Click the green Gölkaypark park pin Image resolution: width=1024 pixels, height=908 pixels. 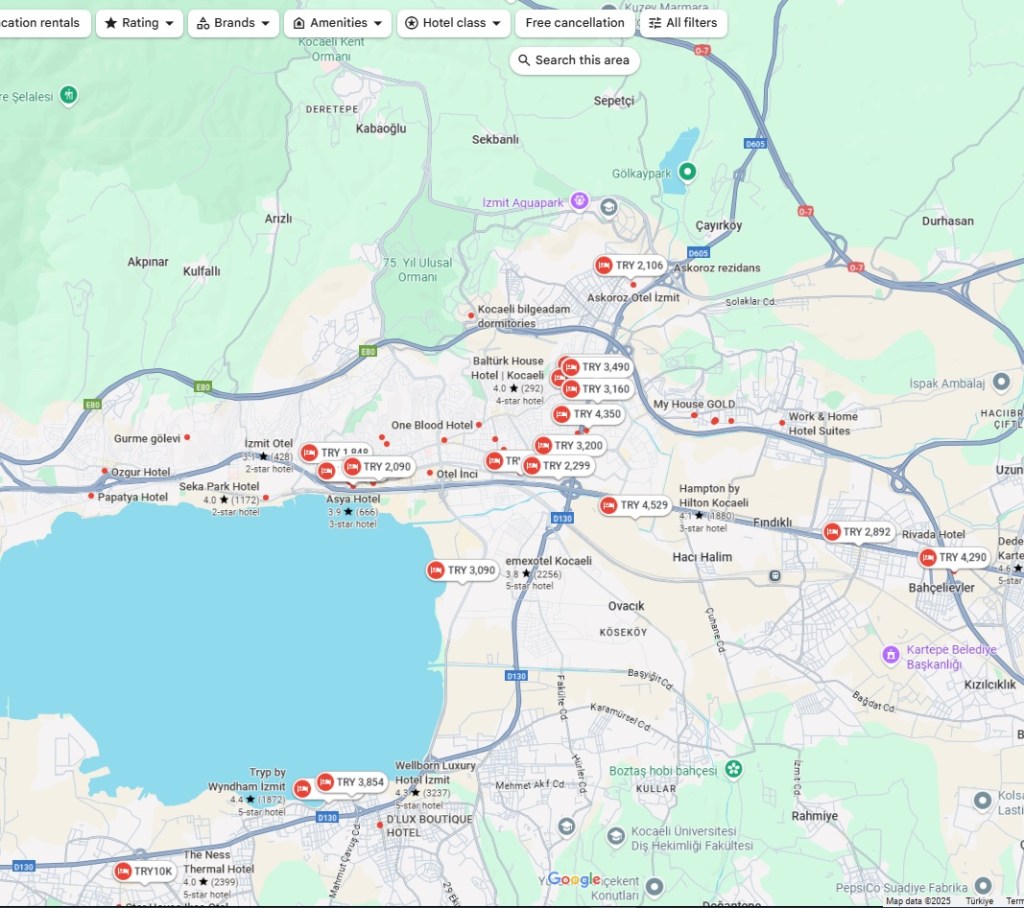click(x=687, y=172)
